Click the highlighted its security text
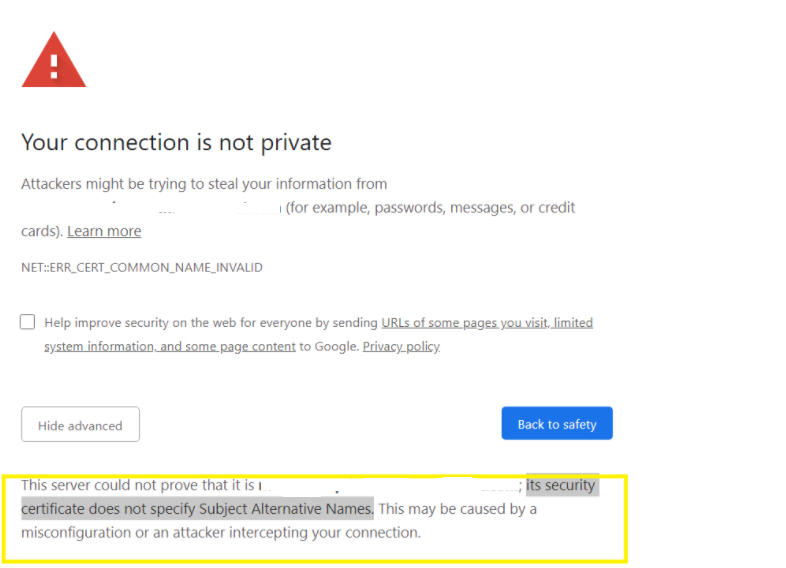 (561, 485)
